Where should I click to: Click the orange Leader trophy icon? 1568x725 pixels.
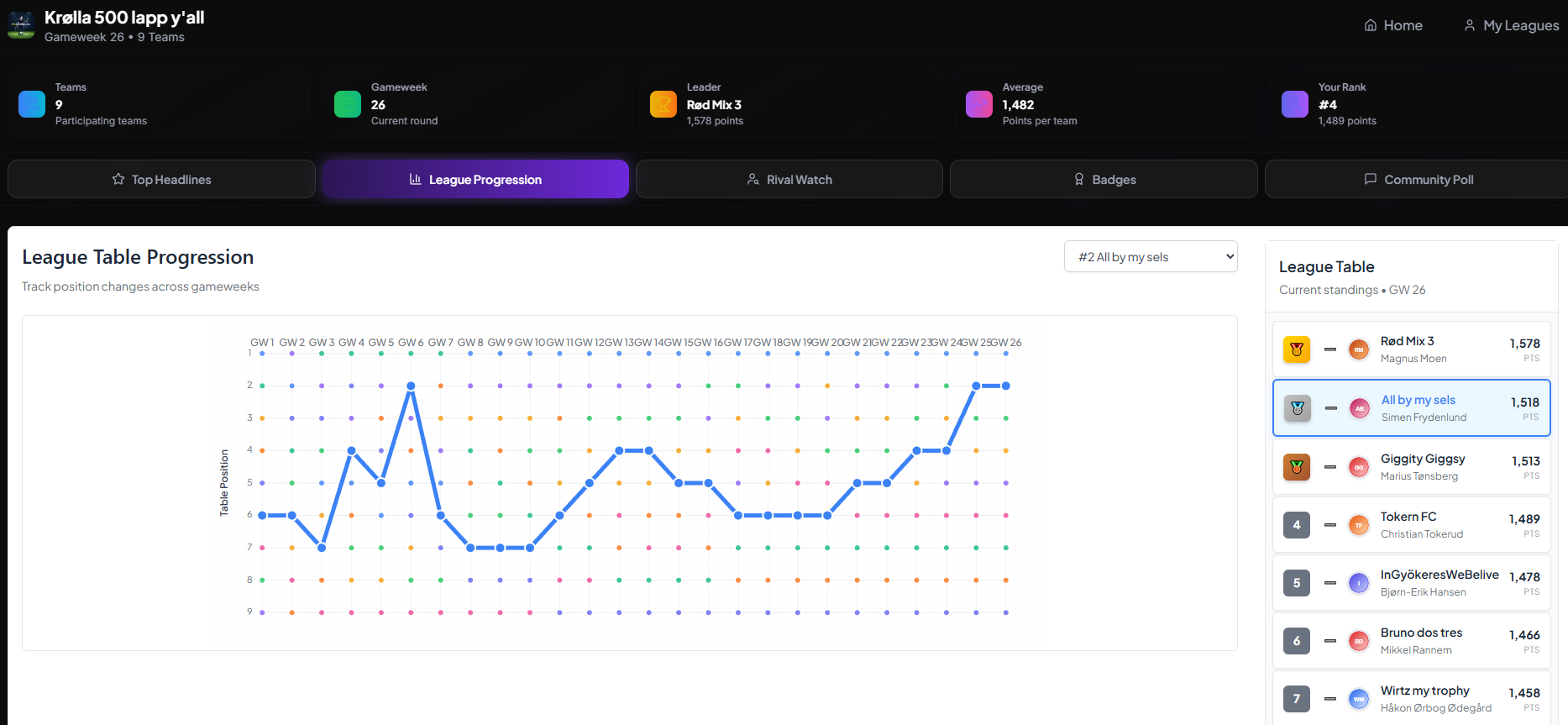click(663, 104)
